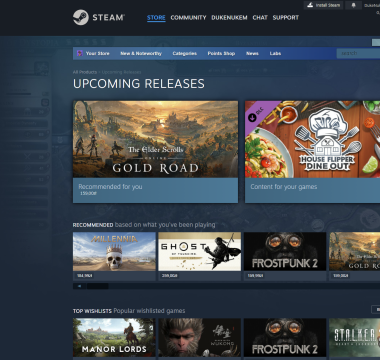The width and height of the screenshot is (380, 360).
Task: Click the TOP WISHLISTS section header text
Action: tap(92, 311)
